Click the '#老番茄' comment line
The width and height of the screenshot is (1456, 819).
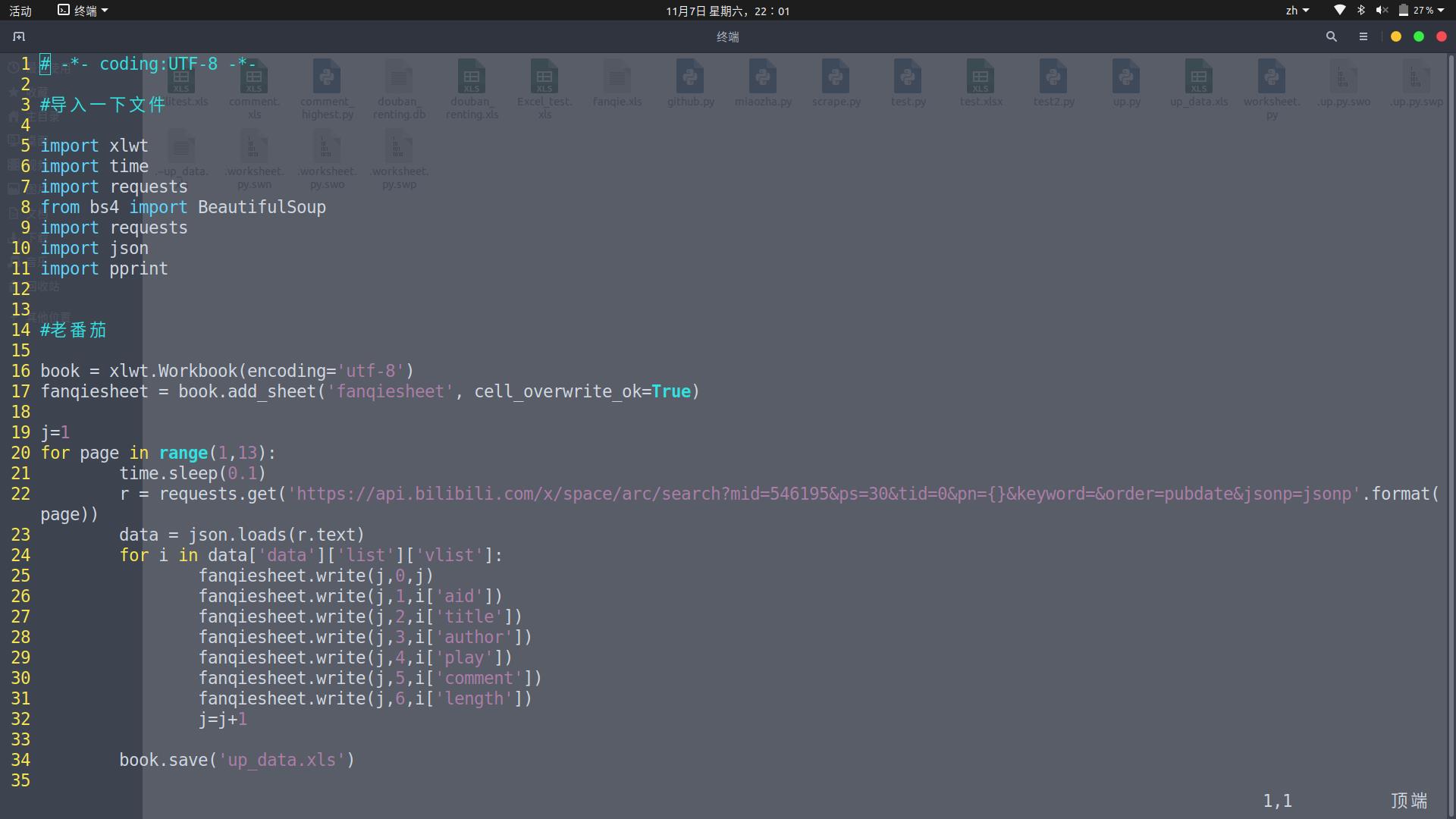coord(74,330)
